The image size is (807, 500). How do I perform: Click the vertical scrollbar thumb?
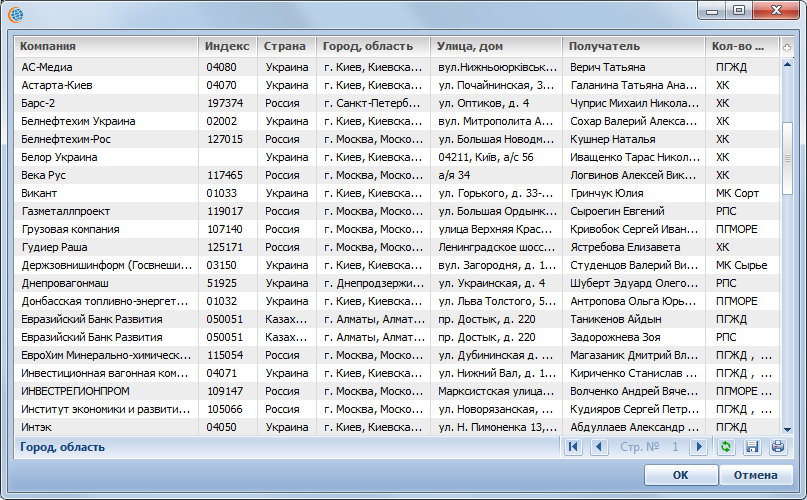click(787, 158)
